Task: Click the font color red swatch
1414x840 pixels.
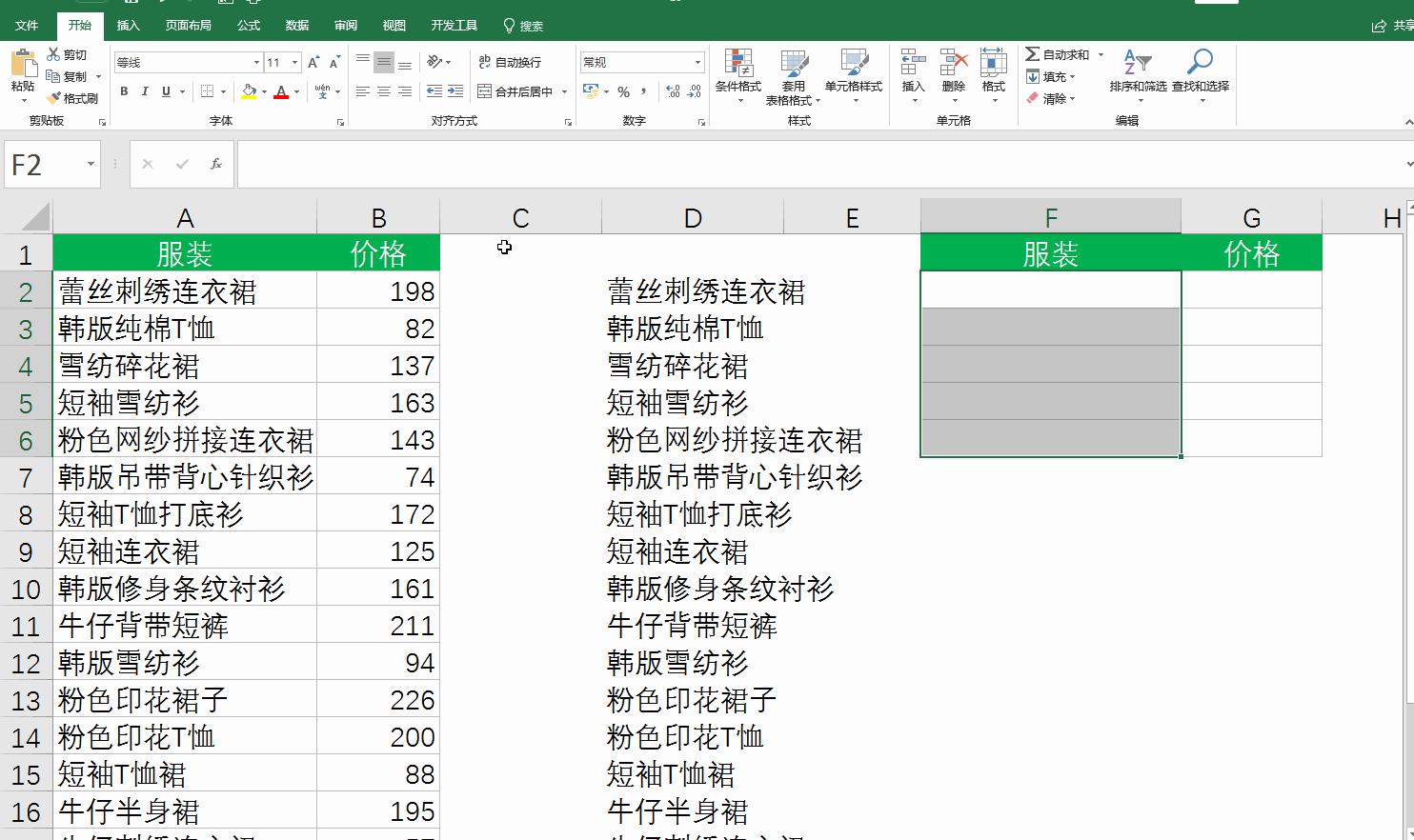Action: pyautogui.click(x=282, y=92)
